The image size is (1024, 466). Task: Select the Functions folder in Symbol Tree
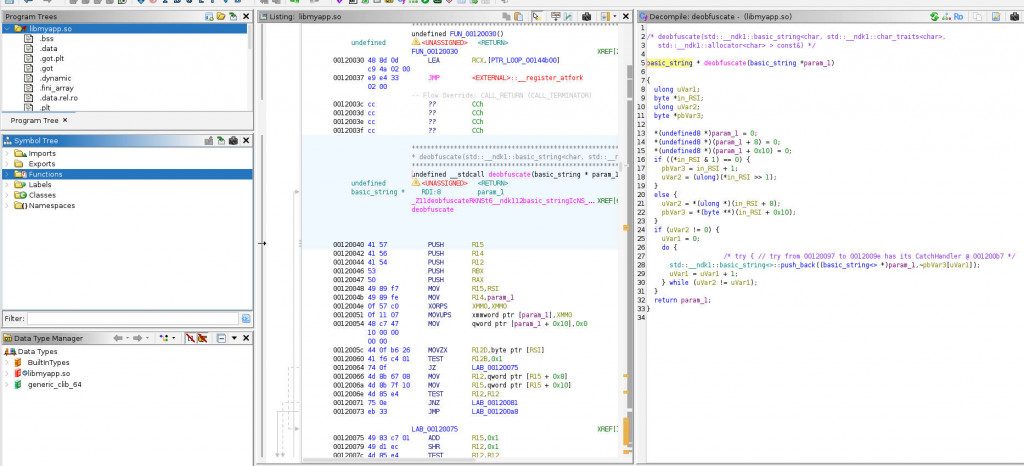point(46,174)
